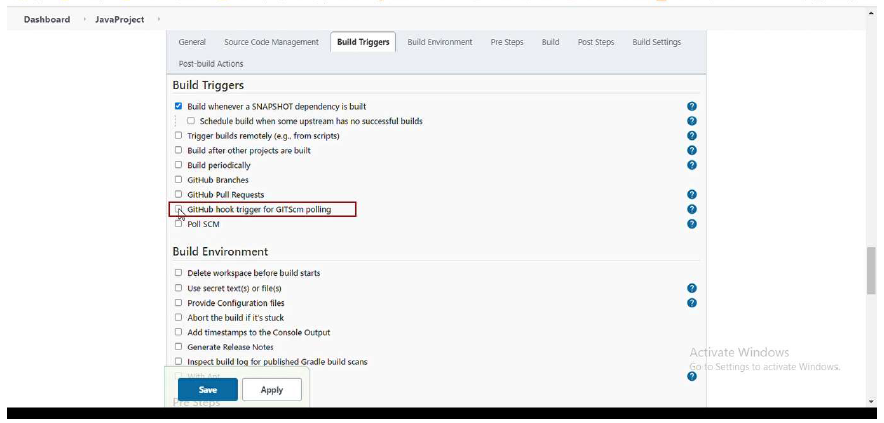Uncheck Build whenever a SNAPSHOT dependency is built
The width and height of the screenshot is (884, 423).
coord(178,105)
